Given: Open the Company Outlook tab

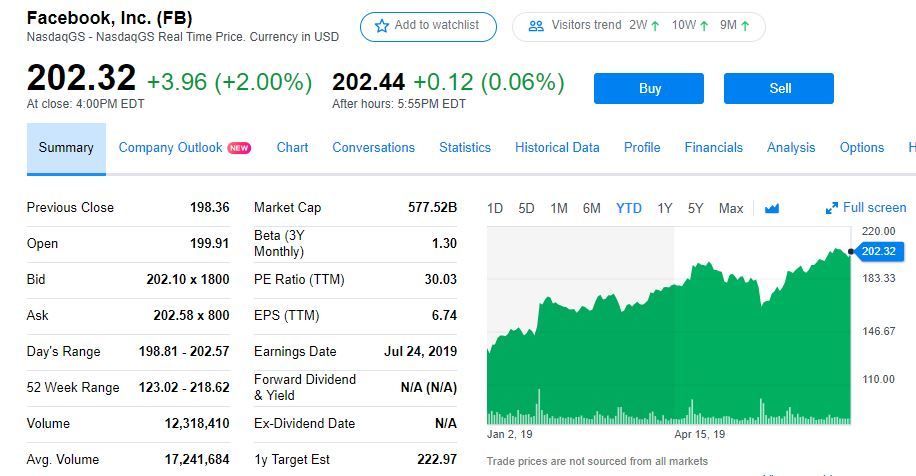Looking at the screenshot, I should [171, 148].
